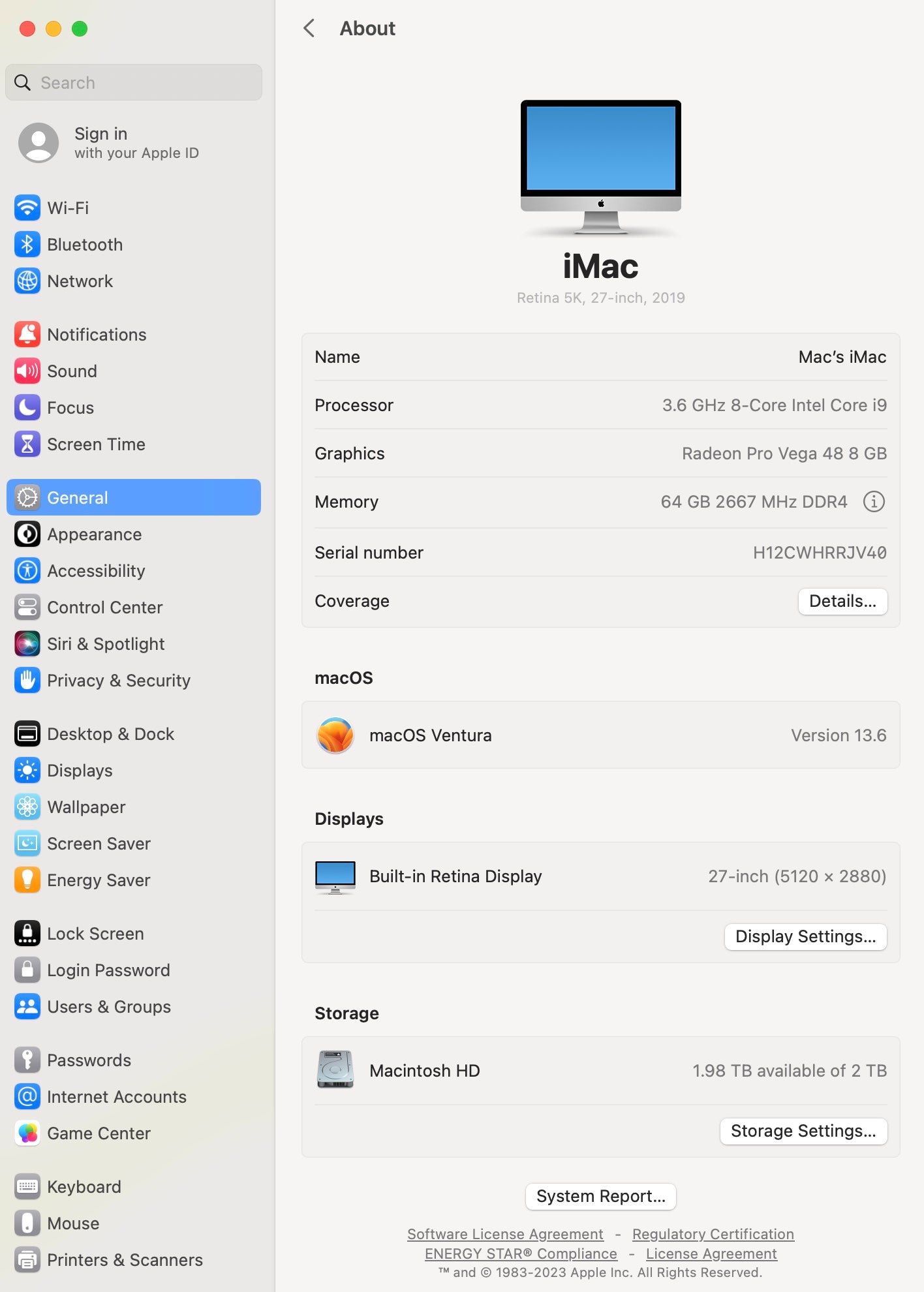Screen dimensions: 924x1292
Task: Click Storage Settings… button
Action: click(803, 1131)
